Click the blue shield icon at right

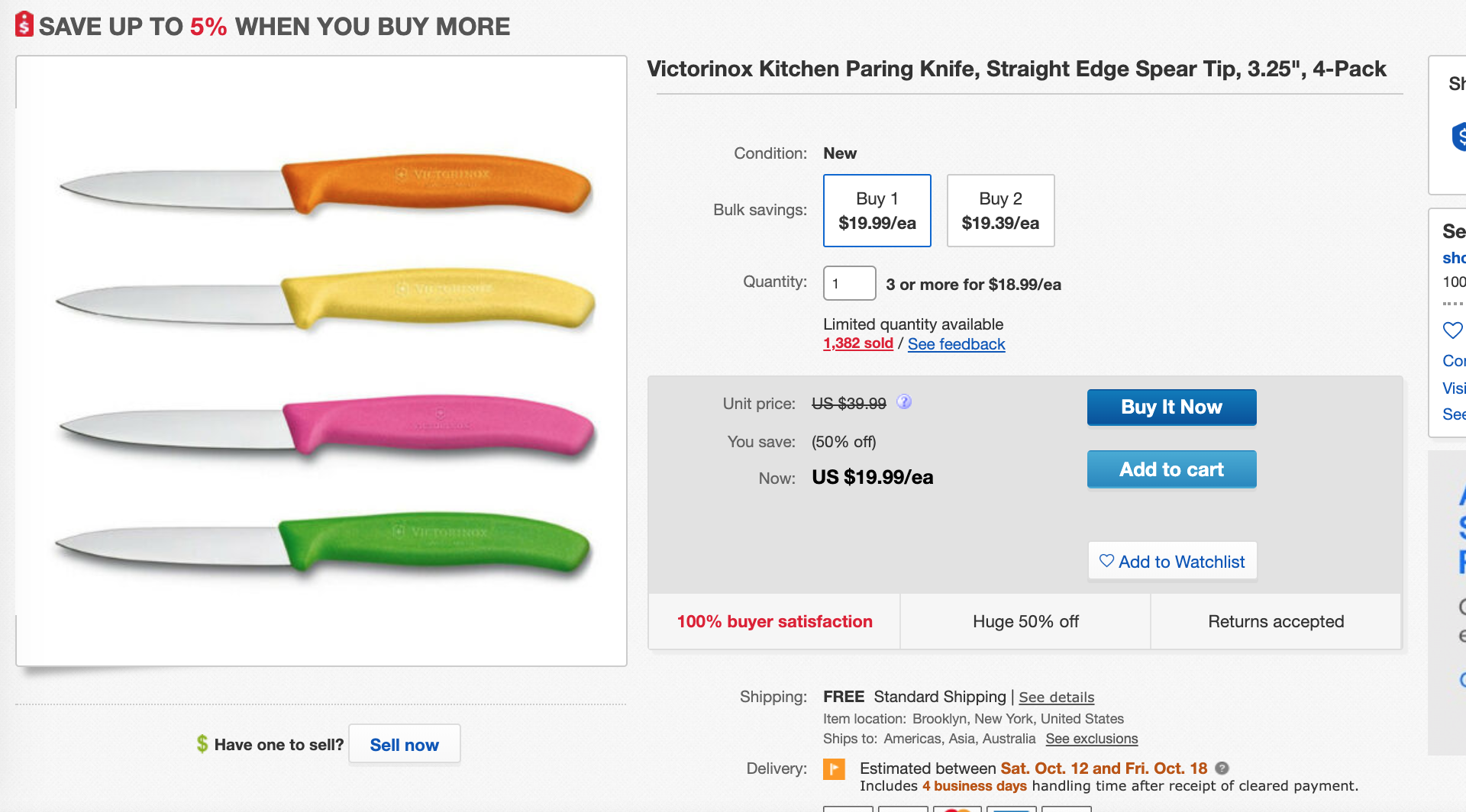click(x=1458, y=137)
